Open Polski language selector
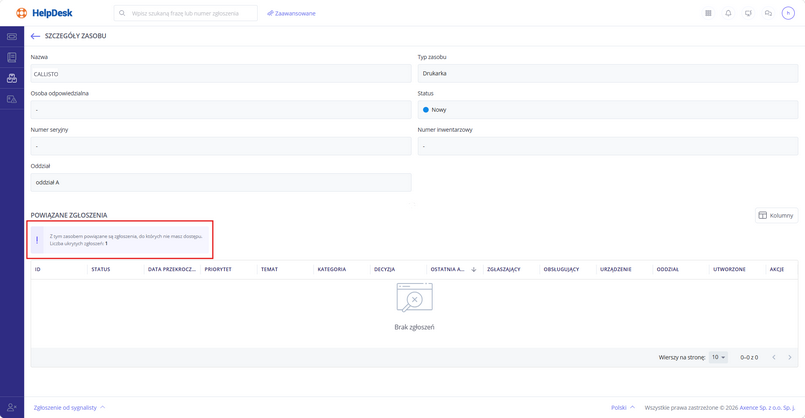805x418 pixels. click(x=623, y=408)
